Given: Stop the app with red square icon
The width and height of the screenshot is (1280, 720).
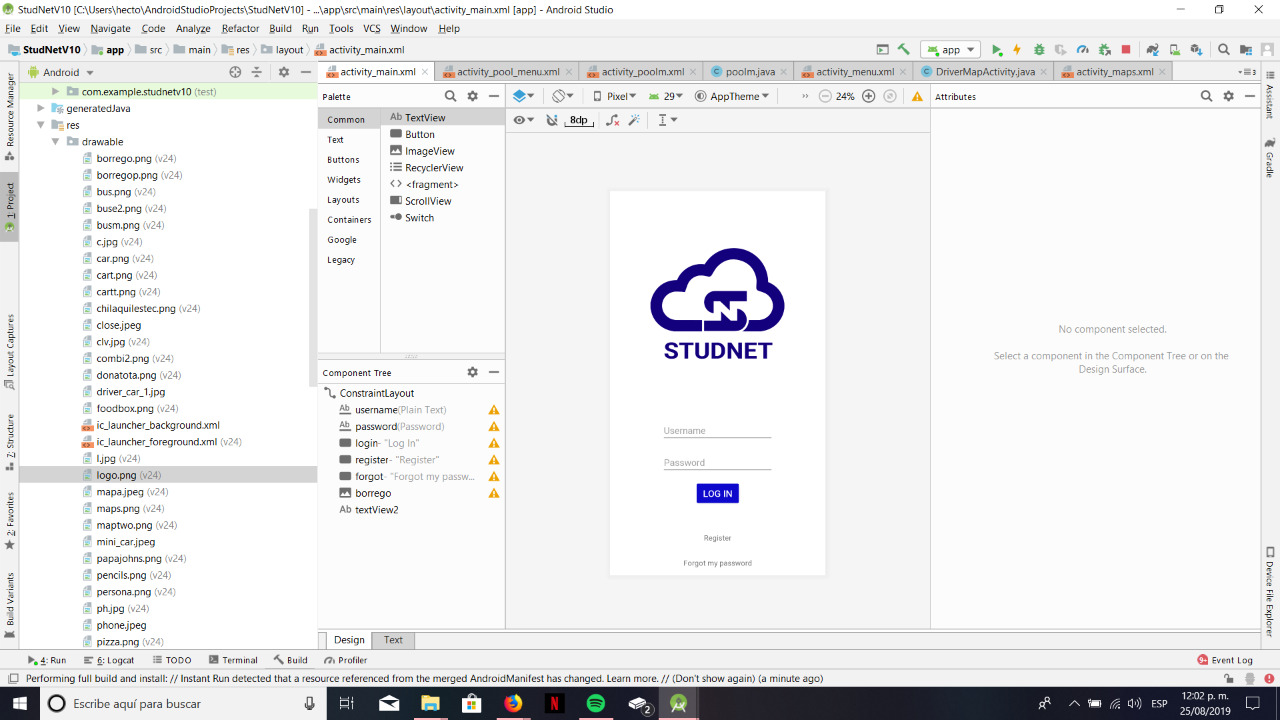Looking at the screenshot, I should pyautogui.click(x=1126, y=49).
